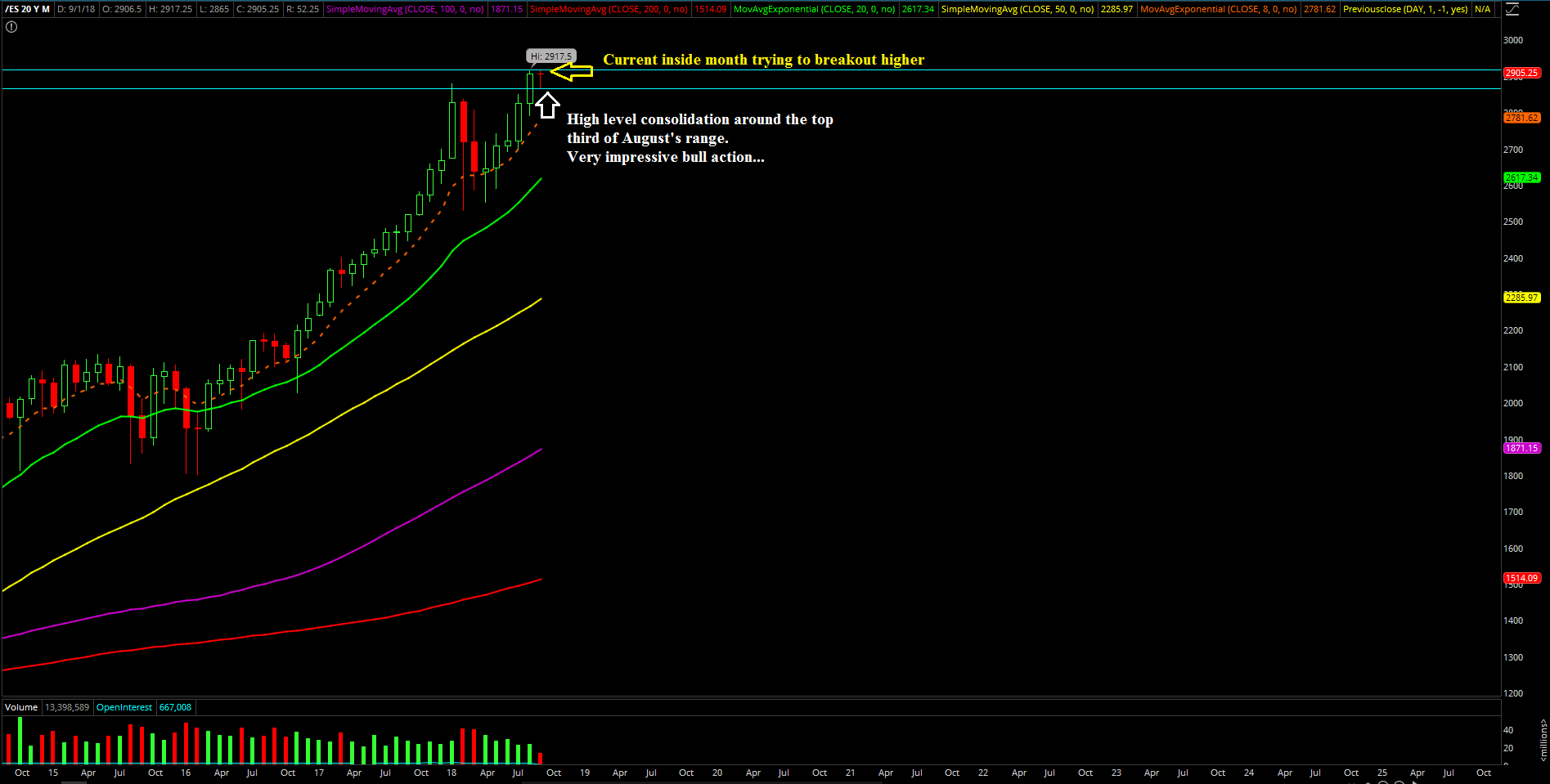
Task: Click the N/A value beside Previousclose
Action: pyautogui.click(x=1482, y=9)
